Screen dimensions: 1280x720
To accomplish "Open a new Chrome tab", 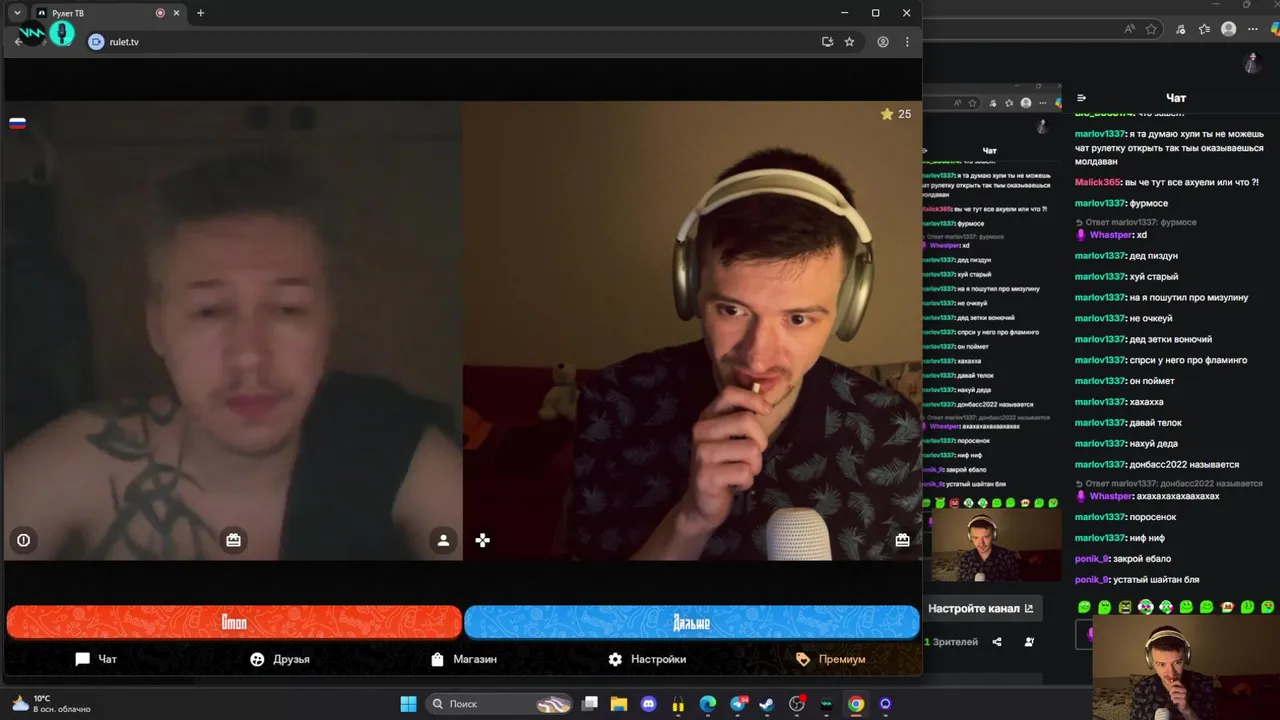I will [200, 13].
